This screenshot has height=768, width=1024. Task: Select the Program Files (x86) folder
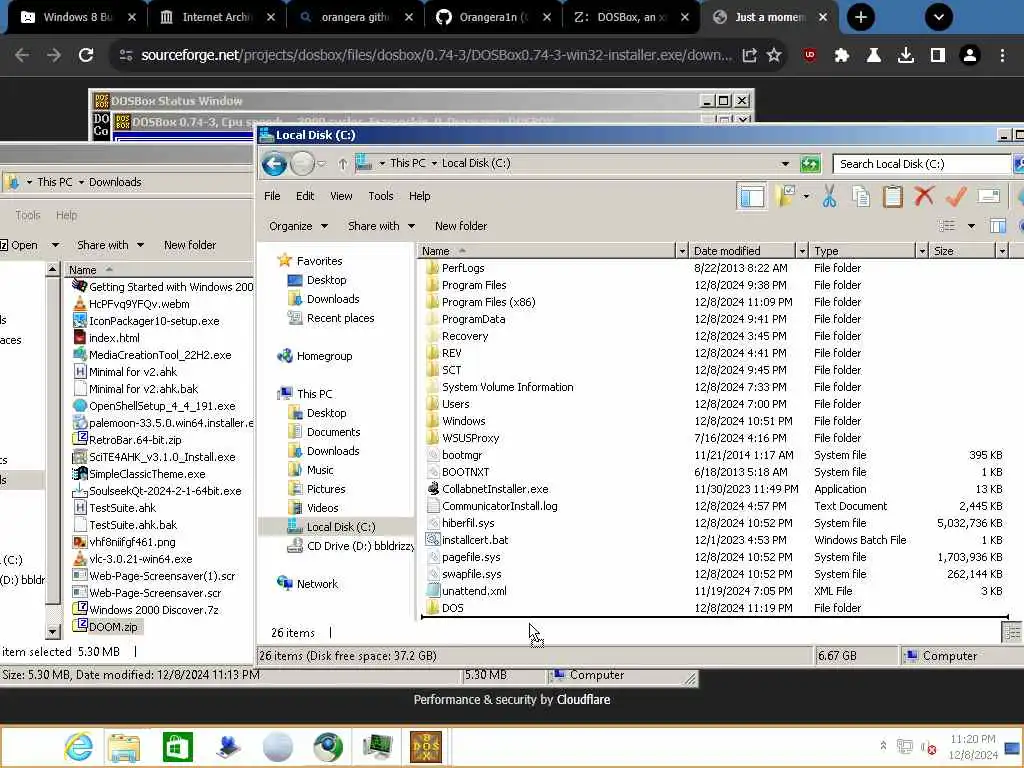(481, 302)
